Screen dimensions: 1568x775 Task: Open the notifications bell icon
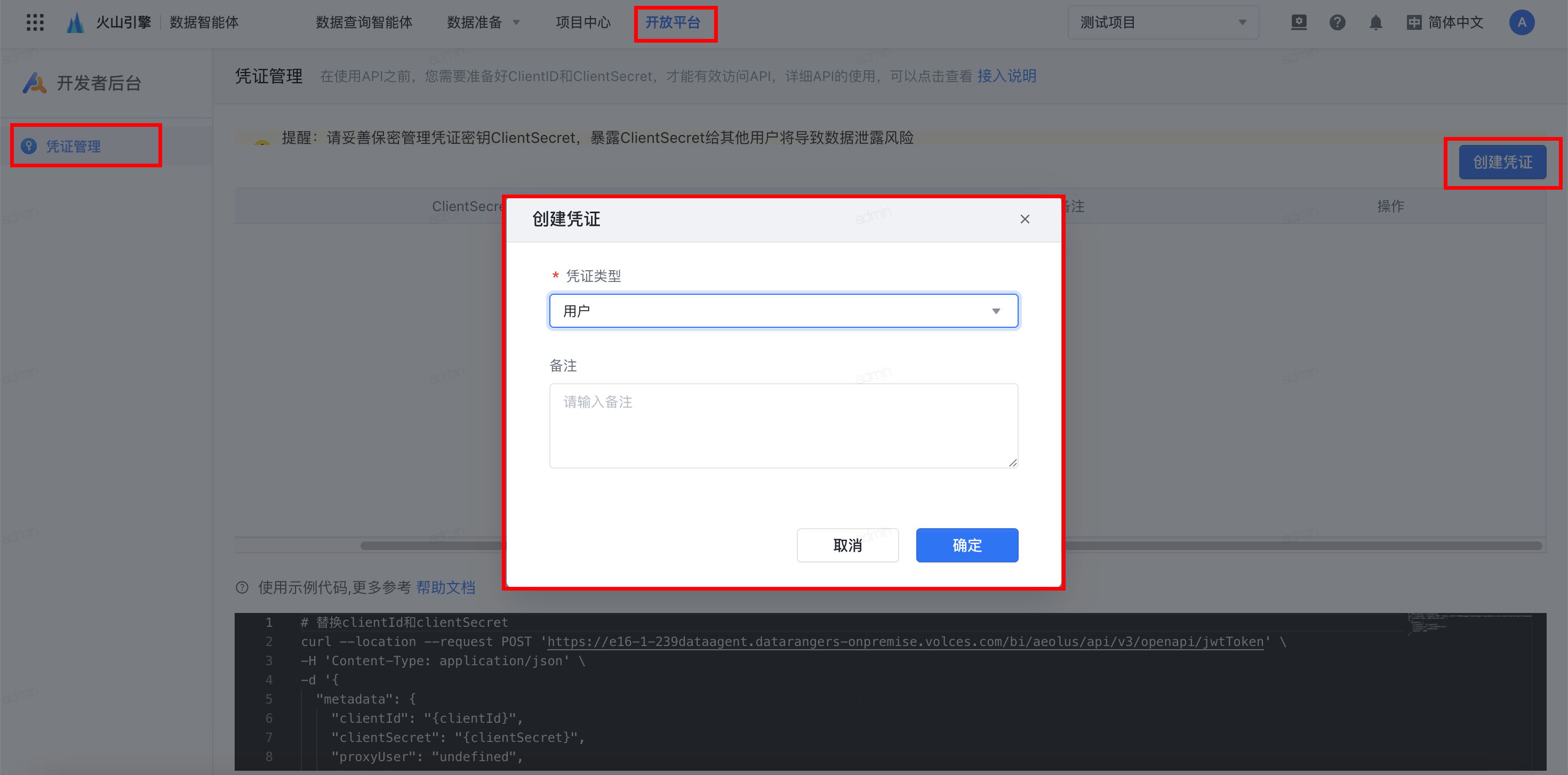tap(1375, 22)
